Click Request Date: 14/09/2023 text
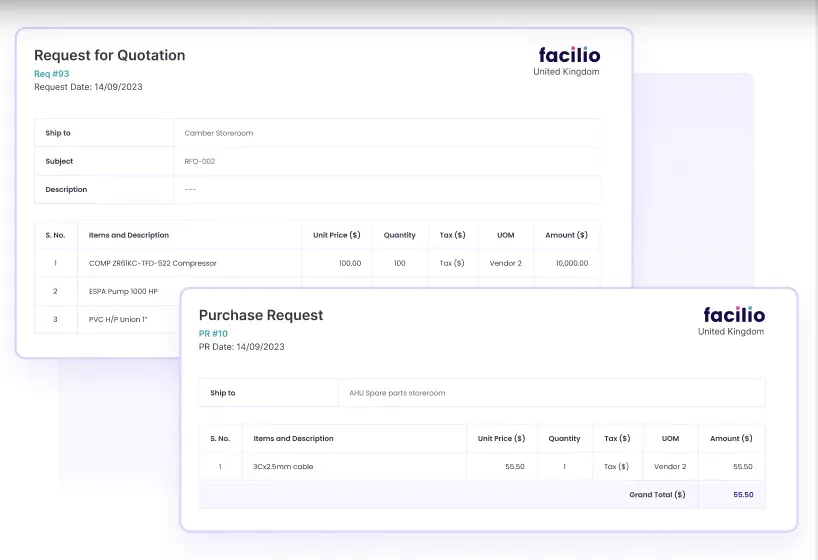Viewport: 818px width, 560px height. pyautogui.click(x=88, y=87)
